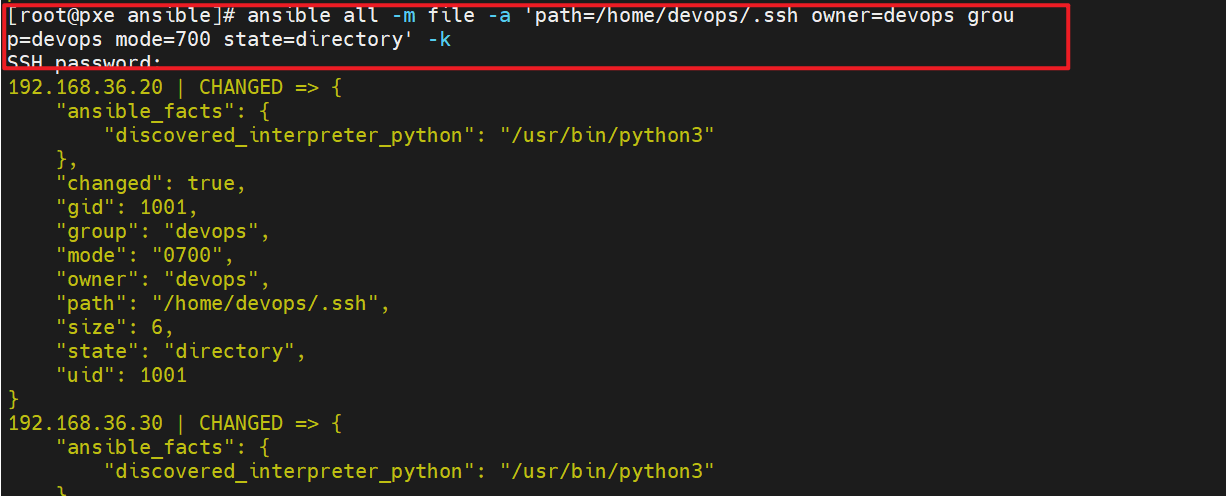This screenshot has height=496, width=1226.
Task: Click the '"mode": "0700",' line
Action: [x=144, y=255]
